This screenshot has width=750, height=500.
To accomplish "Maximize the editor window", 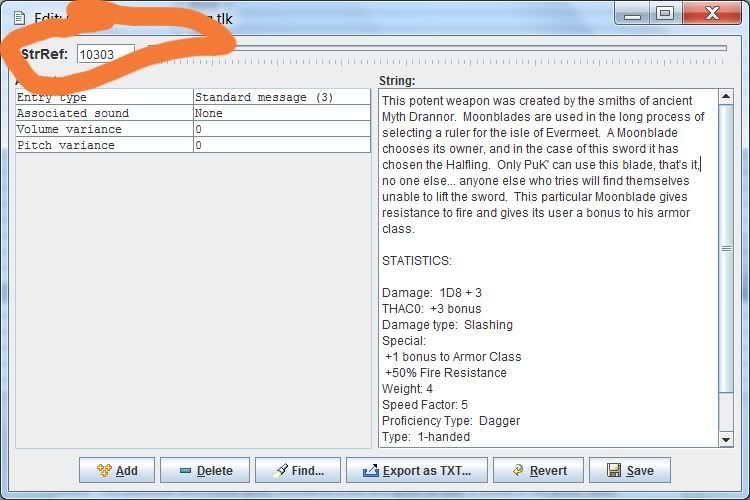I will (664, 12).
